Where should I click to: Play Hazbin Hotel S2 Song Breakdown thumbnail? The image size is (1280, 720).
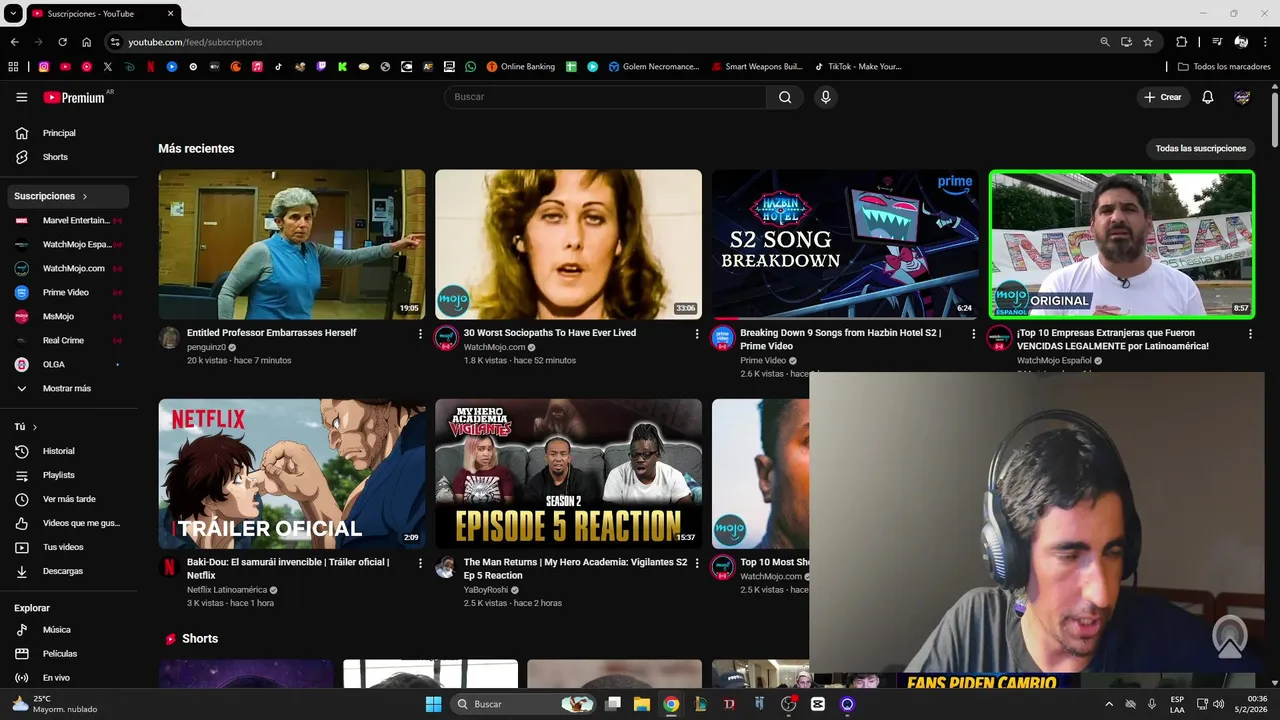(845, 244)
